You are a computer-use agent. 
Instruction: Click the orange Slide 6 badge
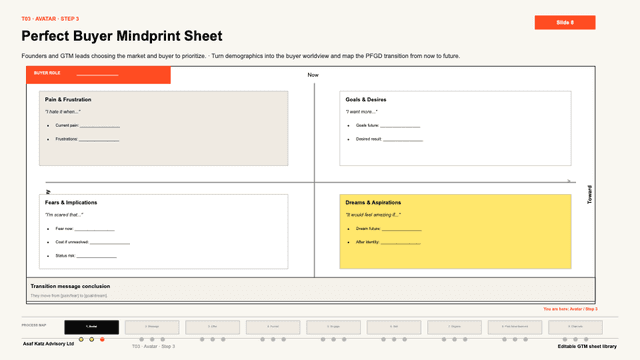point(565,22)
